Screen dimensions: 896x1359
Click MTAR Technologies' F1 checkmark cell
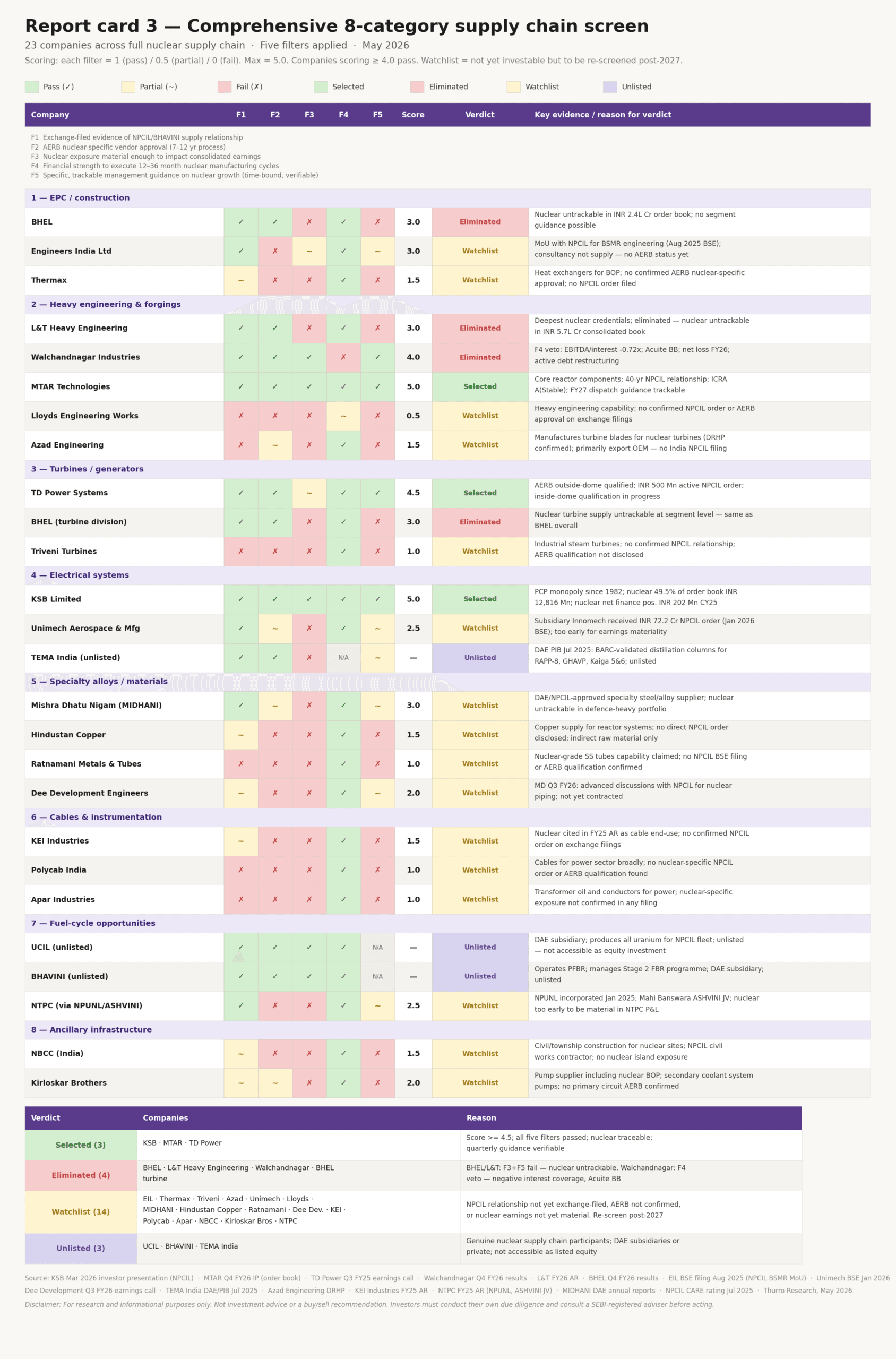click(x=240, y=387)
